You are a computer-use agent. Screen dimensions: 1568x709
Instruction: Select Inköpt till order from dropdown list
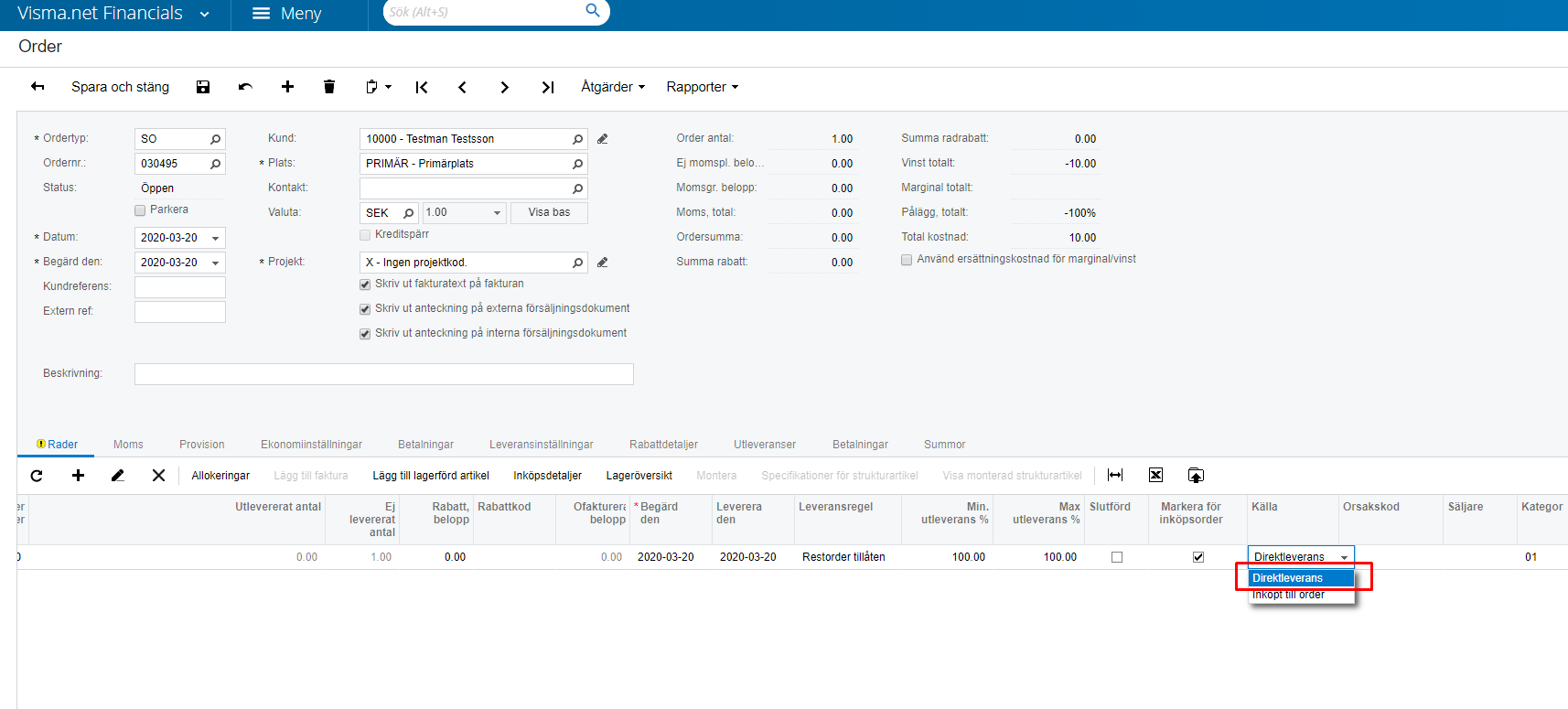pyautogui.click(x=1288, y=596)
